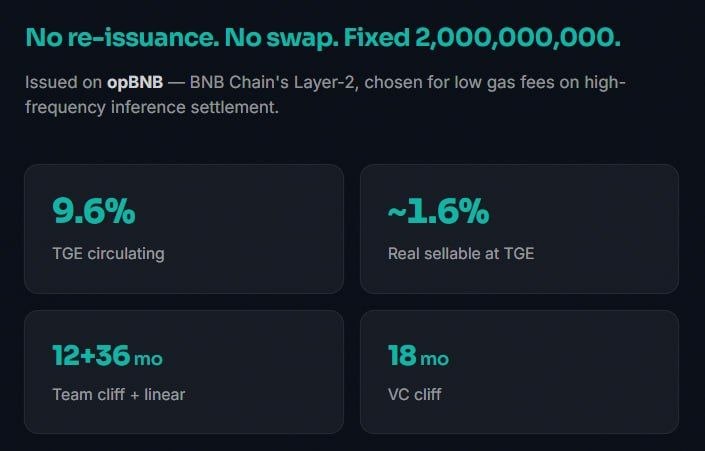Click the Team cliff + linear label
This screenshot has height=451, width=705.
(119, 394)
